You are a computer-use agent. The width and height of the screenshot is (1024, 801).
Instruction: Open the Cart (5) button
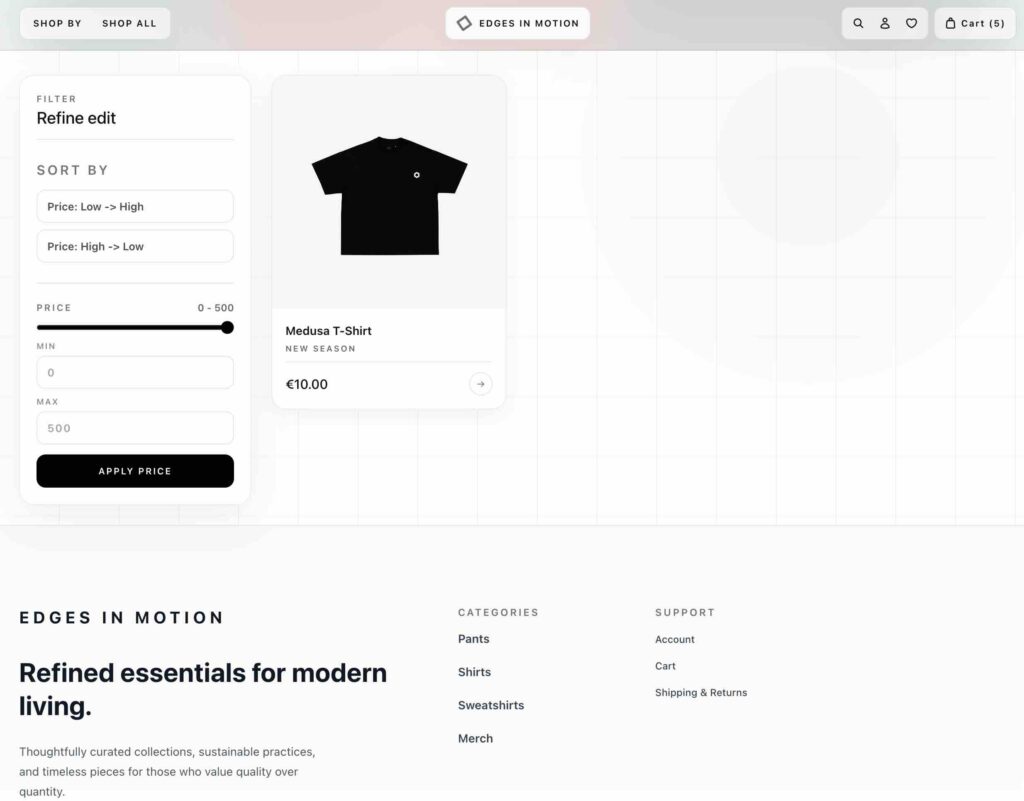click(975, 23)
